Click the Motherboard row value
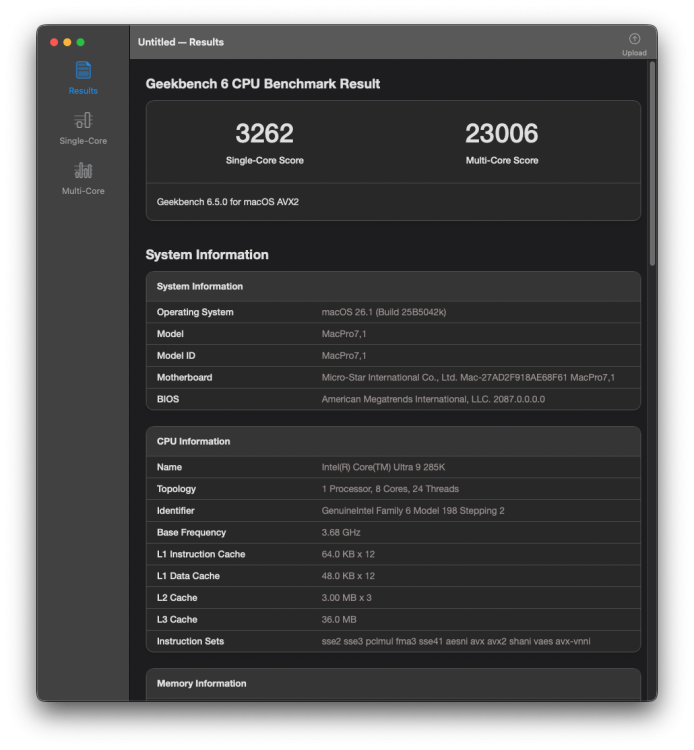Viewport: 694px width, 750px height. click(x=468, y=377)
